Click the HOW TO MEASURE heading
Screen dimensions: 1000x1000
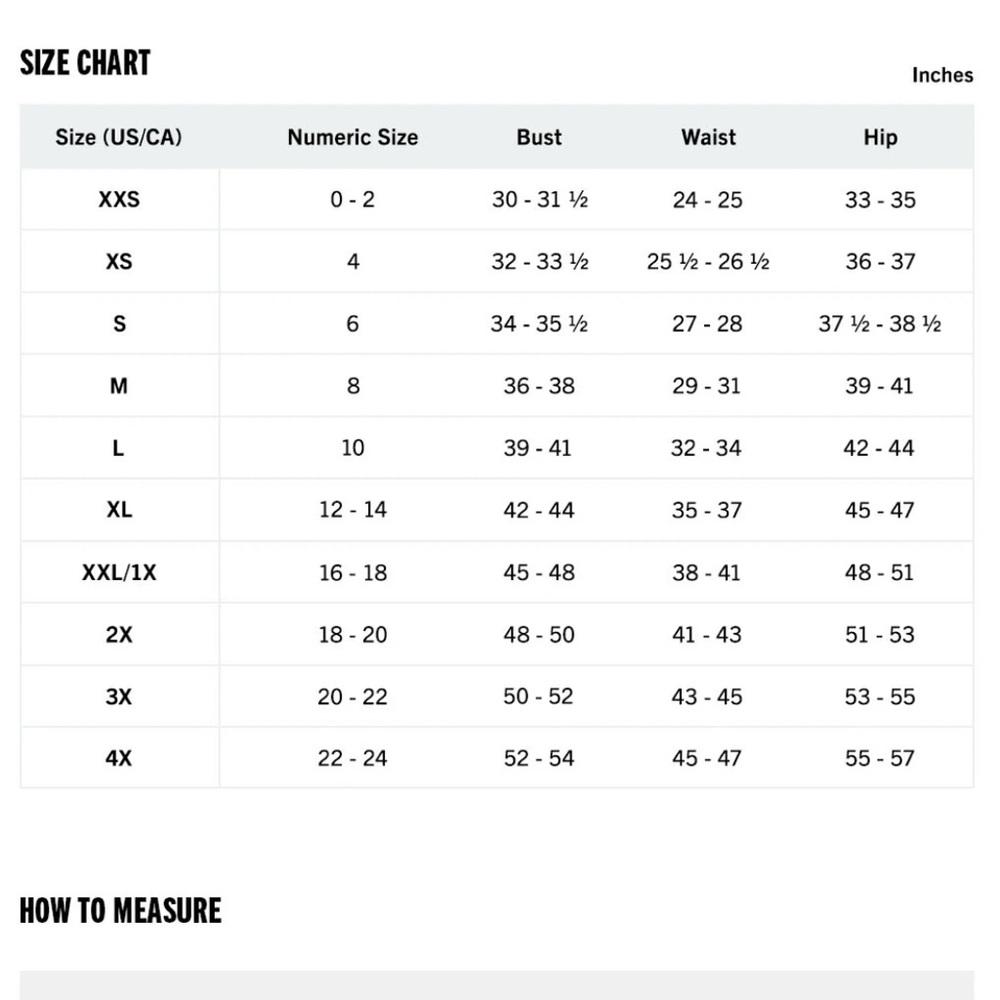(x=120, y=911)
